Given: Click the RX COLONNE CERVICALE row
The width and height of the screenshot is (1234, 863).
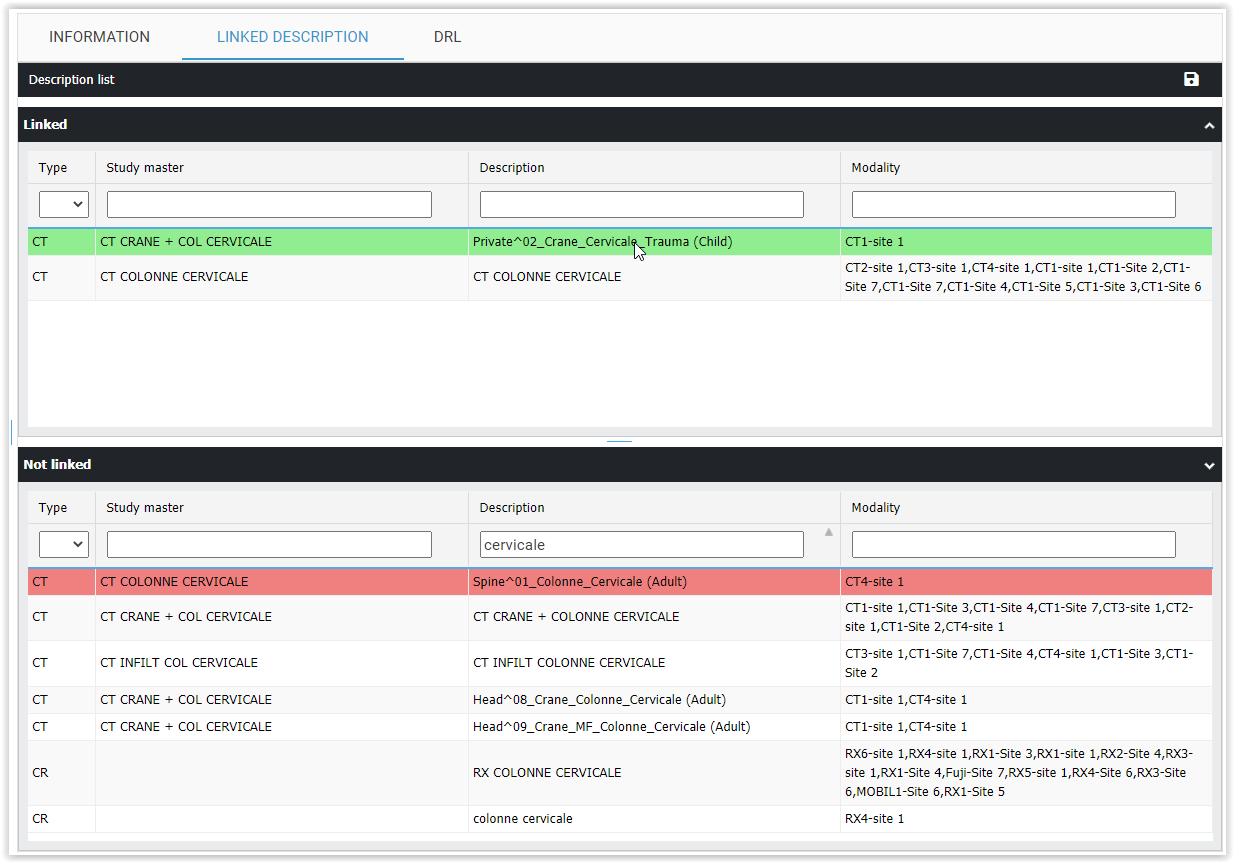Looking at the screenshot, I should click(x=547, y=773).
